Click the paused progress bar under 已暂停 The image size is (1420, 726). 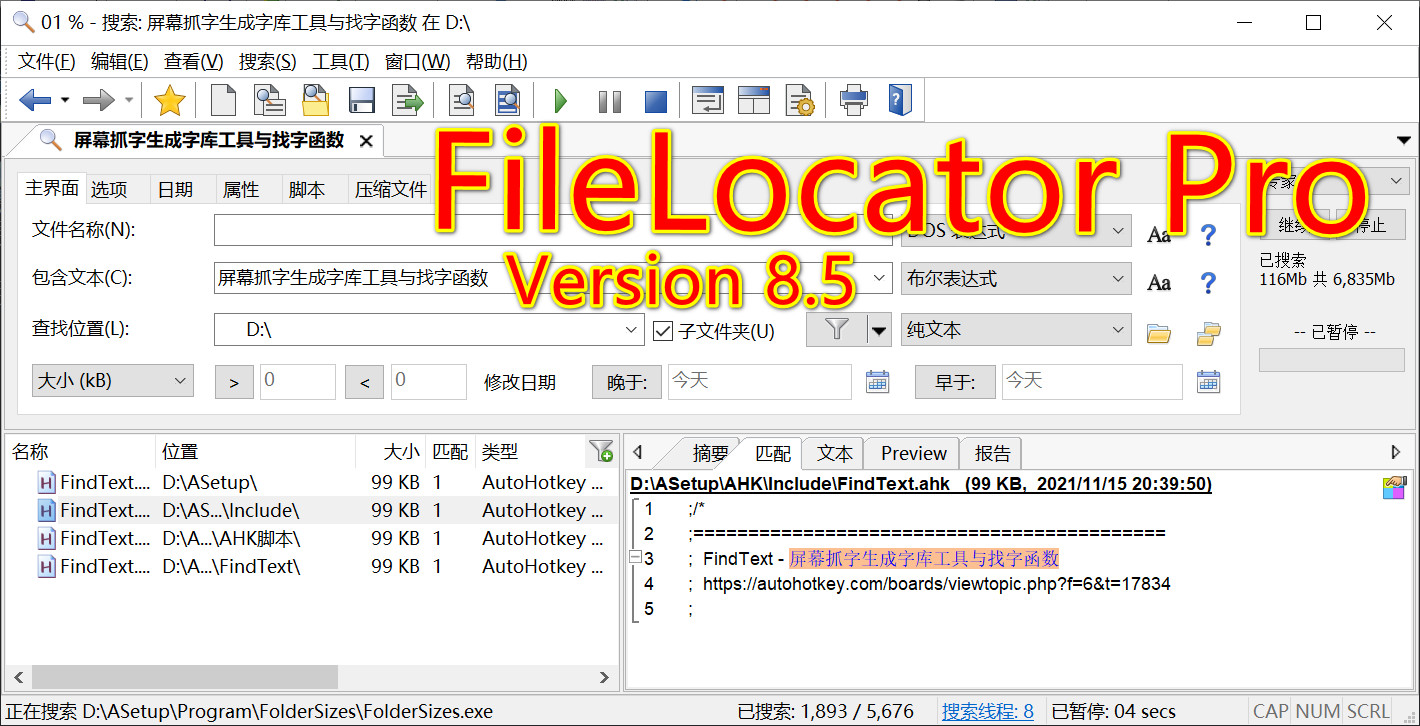click(x=1331, y=360)
